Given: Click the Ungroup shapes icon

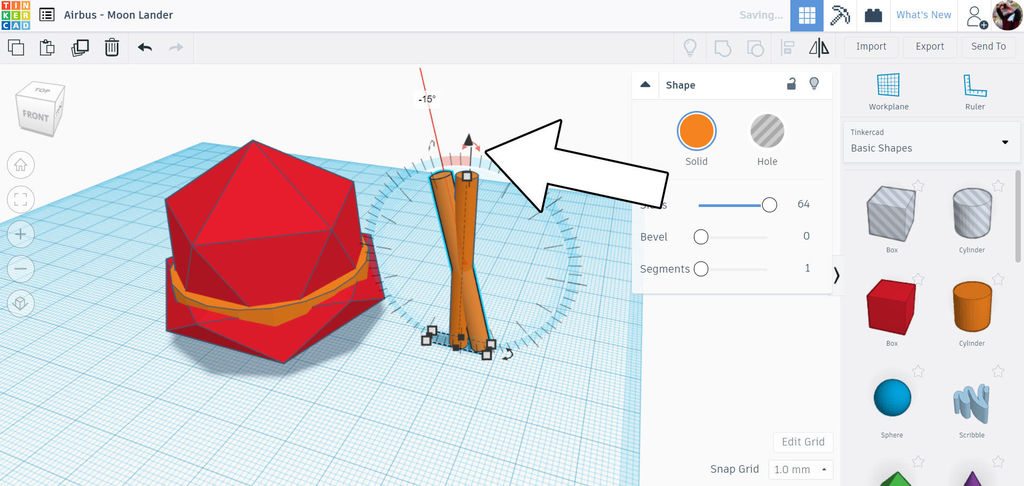Looking at the screenshot, I should [x=755, y=47].
